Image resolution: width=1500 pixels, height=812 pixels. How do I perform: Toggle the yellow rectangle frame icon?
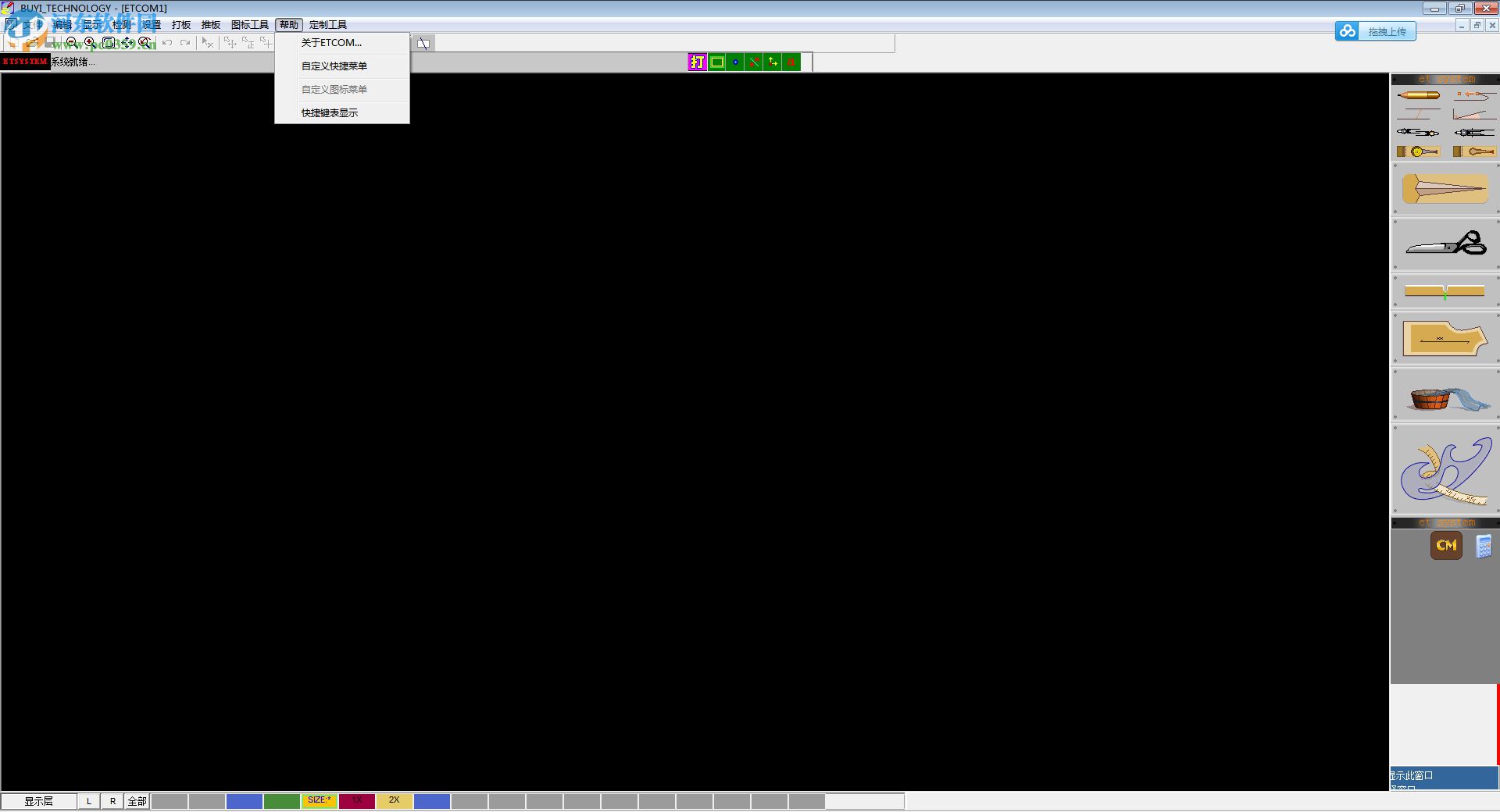[x=716, y=62]
